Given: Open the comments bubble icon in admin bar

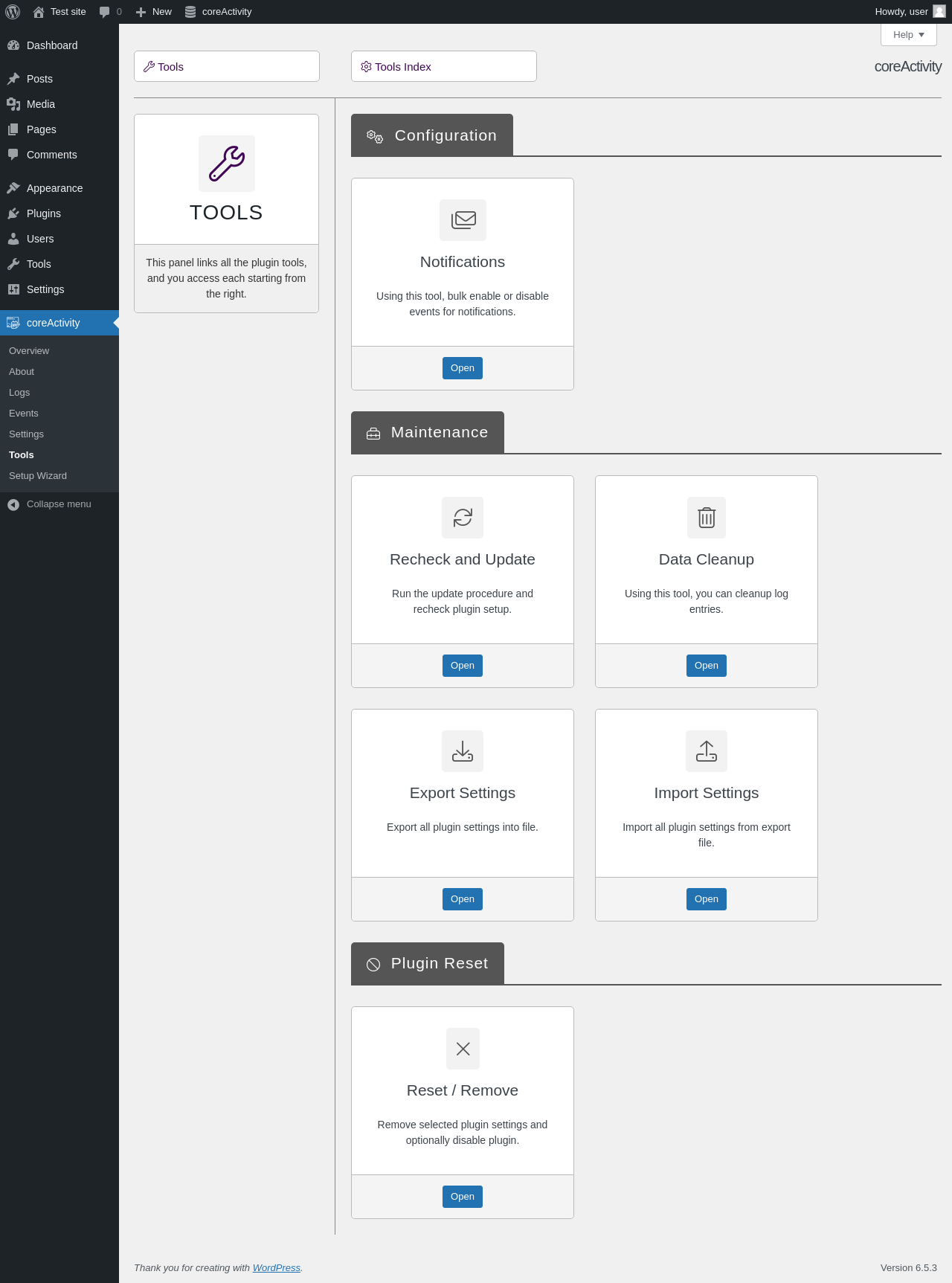Looking at the screenshot, I should (105, 12).
